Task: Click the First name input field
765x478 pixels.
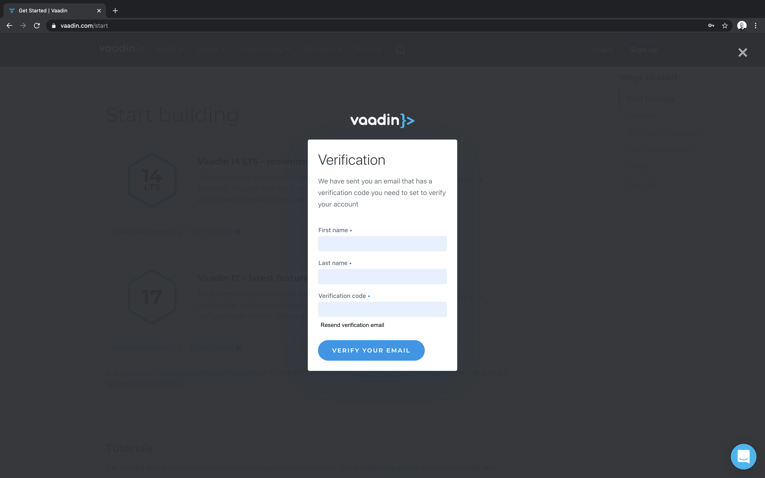Action: (x=382, y=243)
